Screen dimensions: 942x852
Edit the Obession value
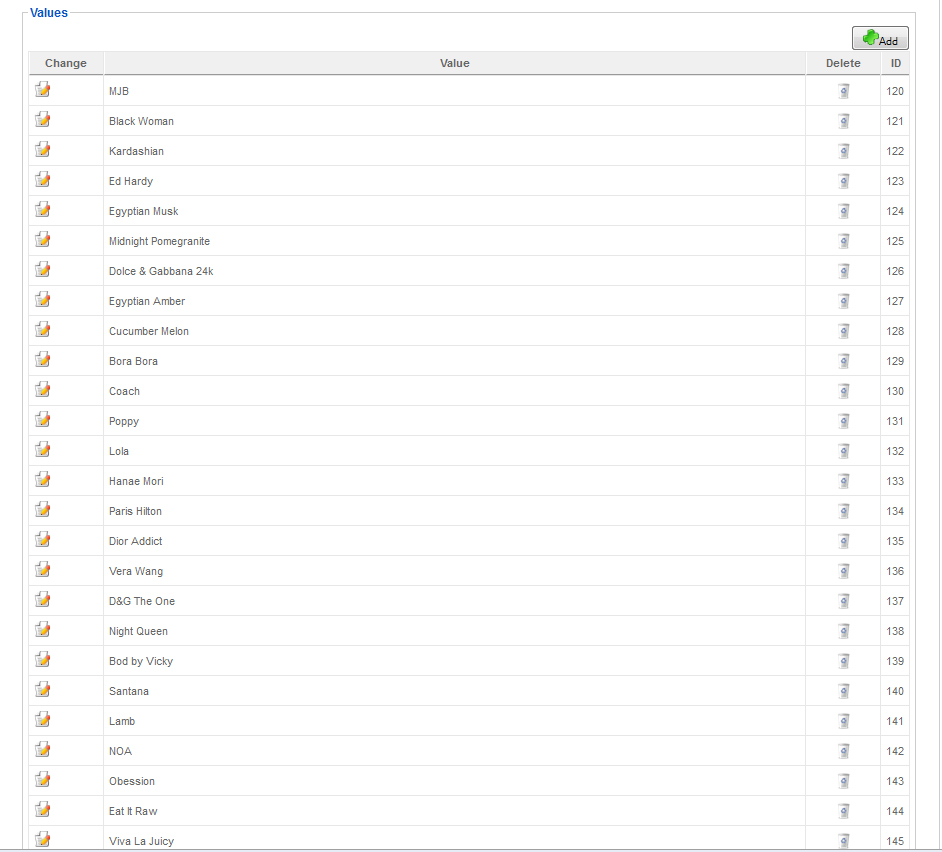43,780
